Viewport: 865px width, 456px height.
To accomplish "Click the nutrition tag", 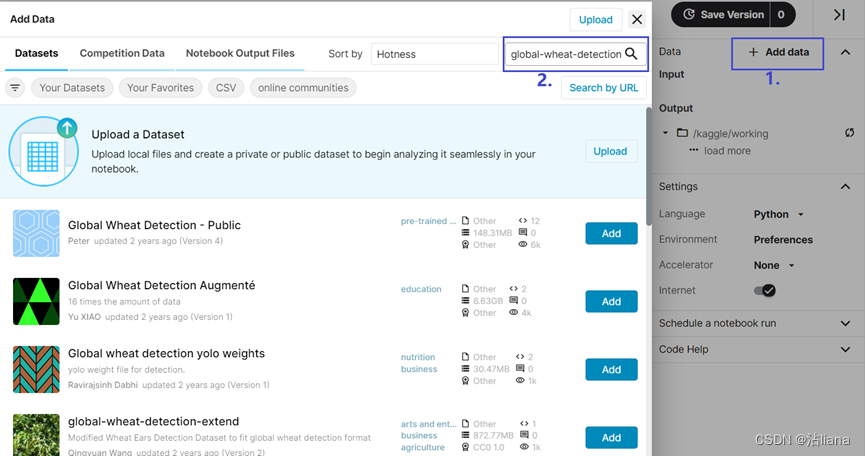I will 418,357.
